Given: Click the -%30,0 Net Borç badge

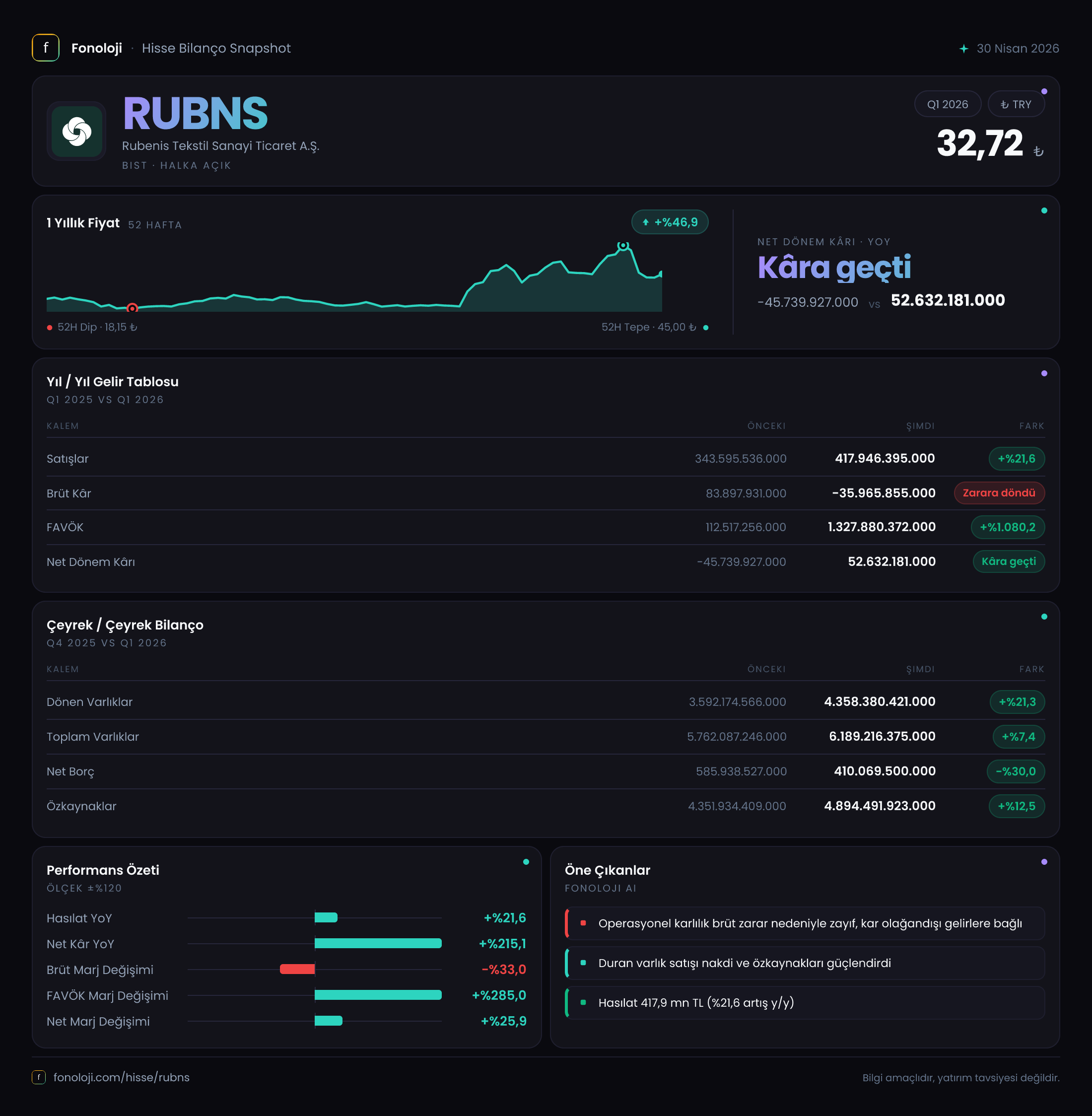Looking at the screenshot, I should tap(1016, 771).
